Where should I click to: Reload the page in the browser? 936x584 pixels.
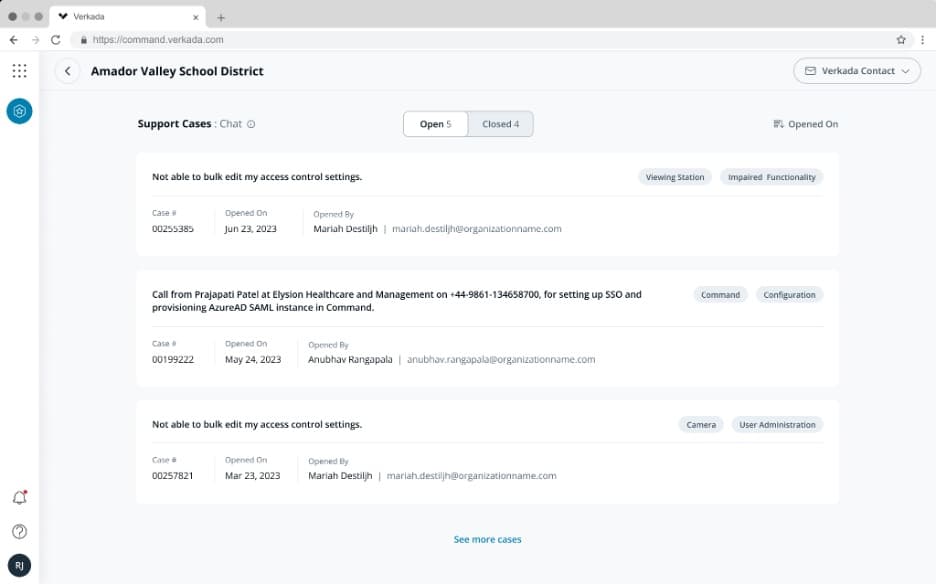pos(56,40)
